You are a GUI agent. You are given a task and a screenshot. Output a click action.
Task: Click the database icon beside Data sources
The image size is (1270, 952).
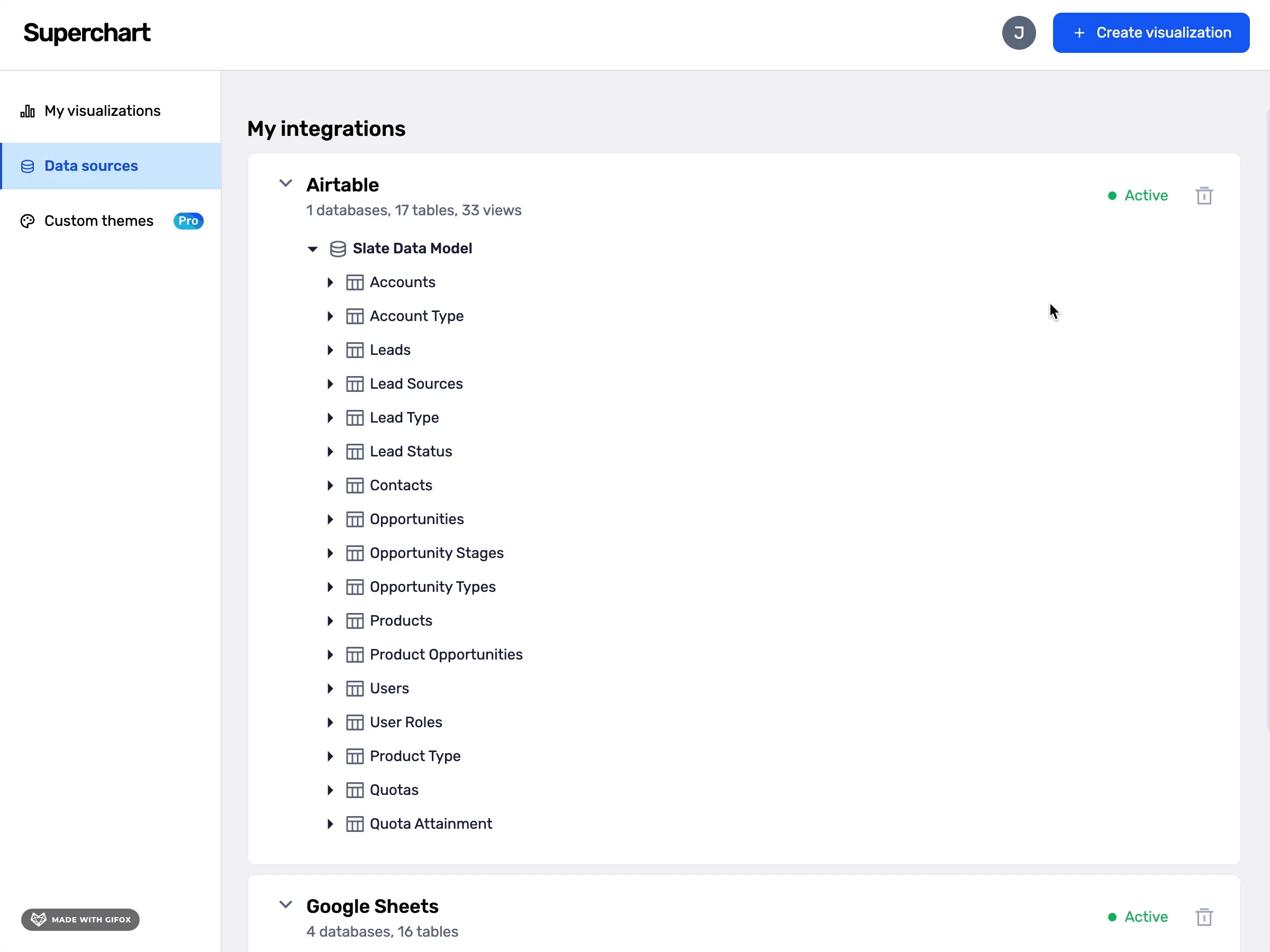click(28, 167)
